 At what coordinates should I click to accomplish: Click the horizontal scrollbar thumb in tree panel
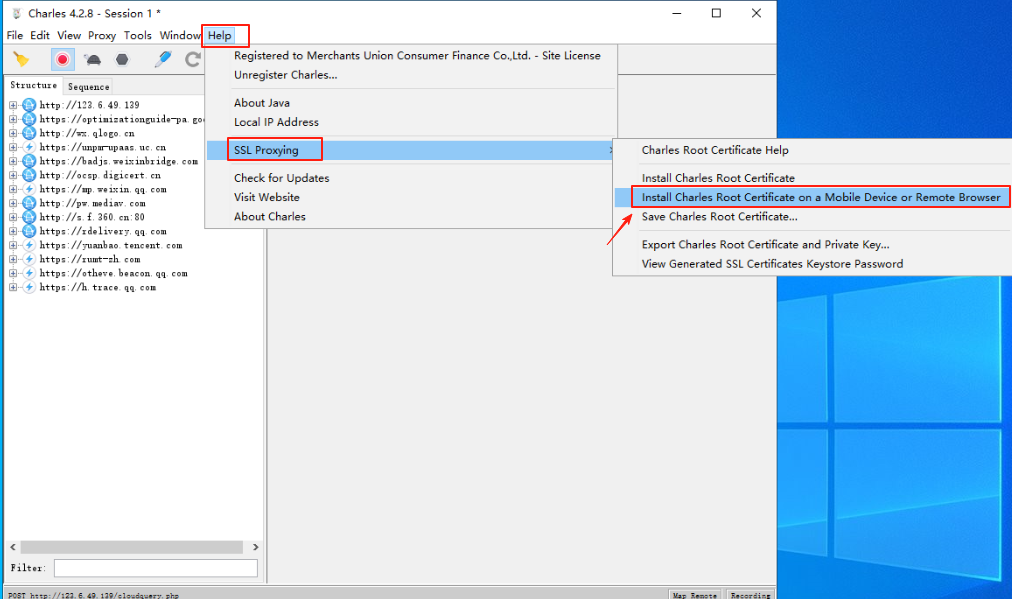(x=132, y=547)
